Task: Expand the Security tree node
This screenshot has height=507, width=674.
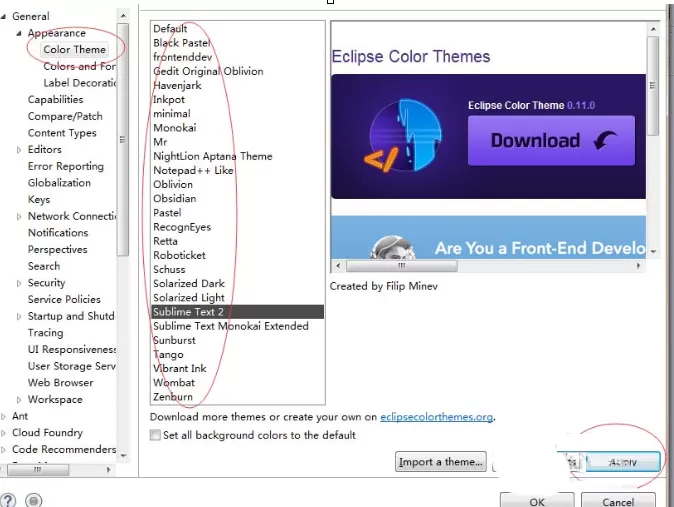Action: (x=18, y=283)
